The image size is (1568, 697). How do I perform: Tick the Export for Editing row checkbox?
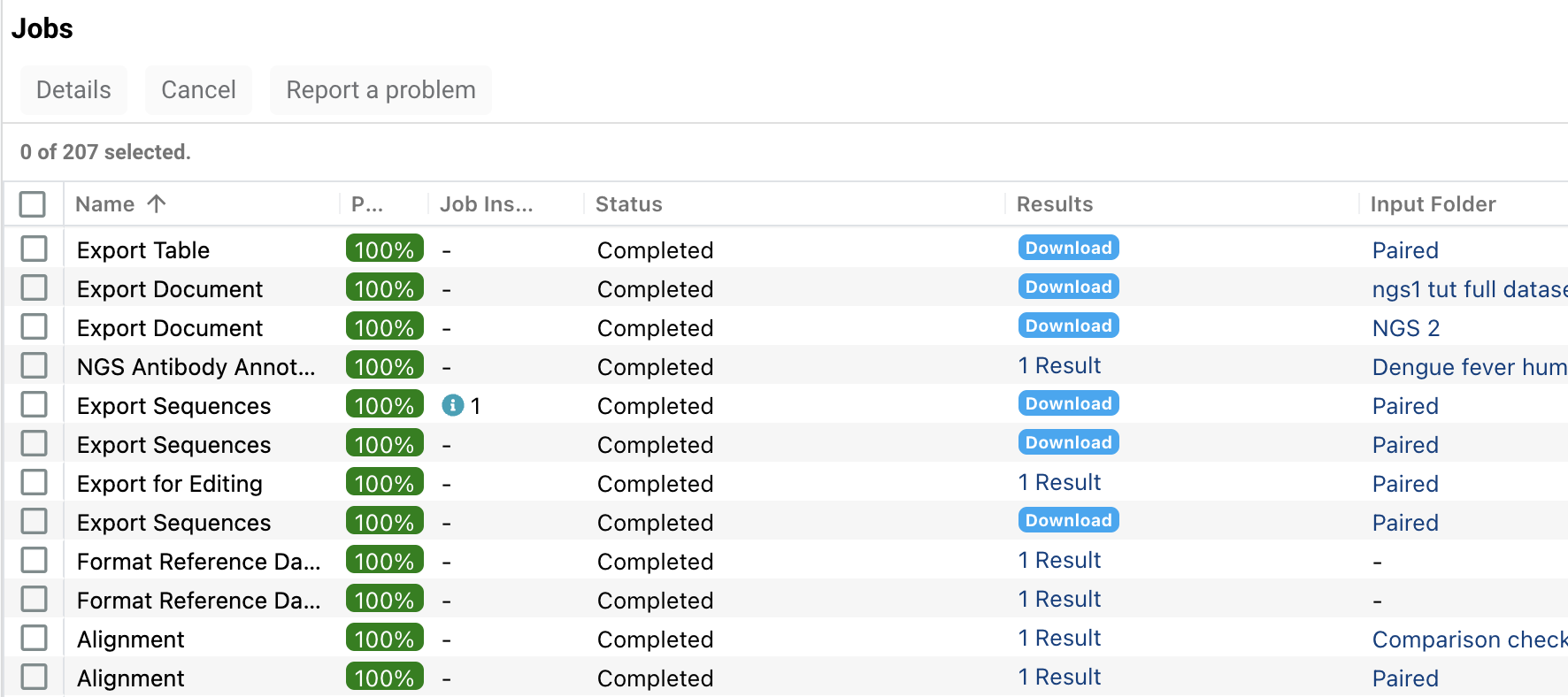coord(35,483)
